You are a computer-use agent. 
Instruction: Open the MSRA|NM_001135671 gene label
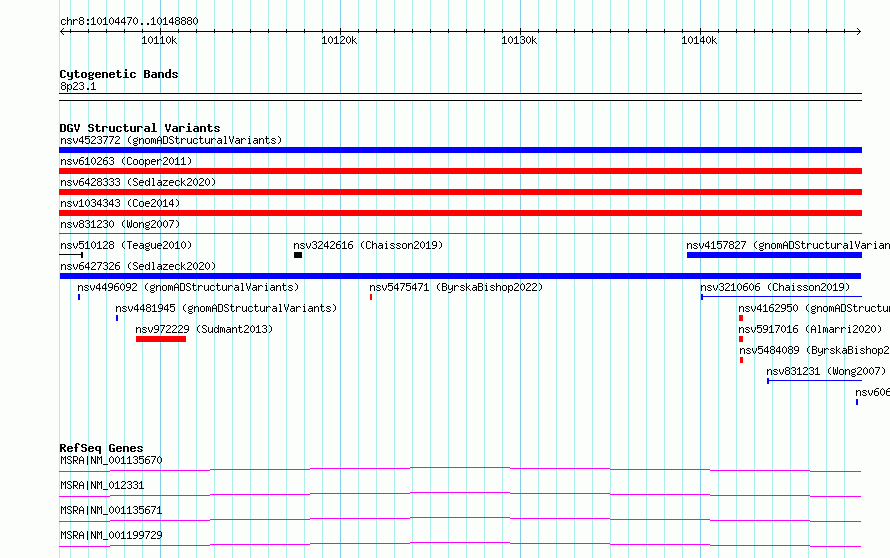pos(111,510)
